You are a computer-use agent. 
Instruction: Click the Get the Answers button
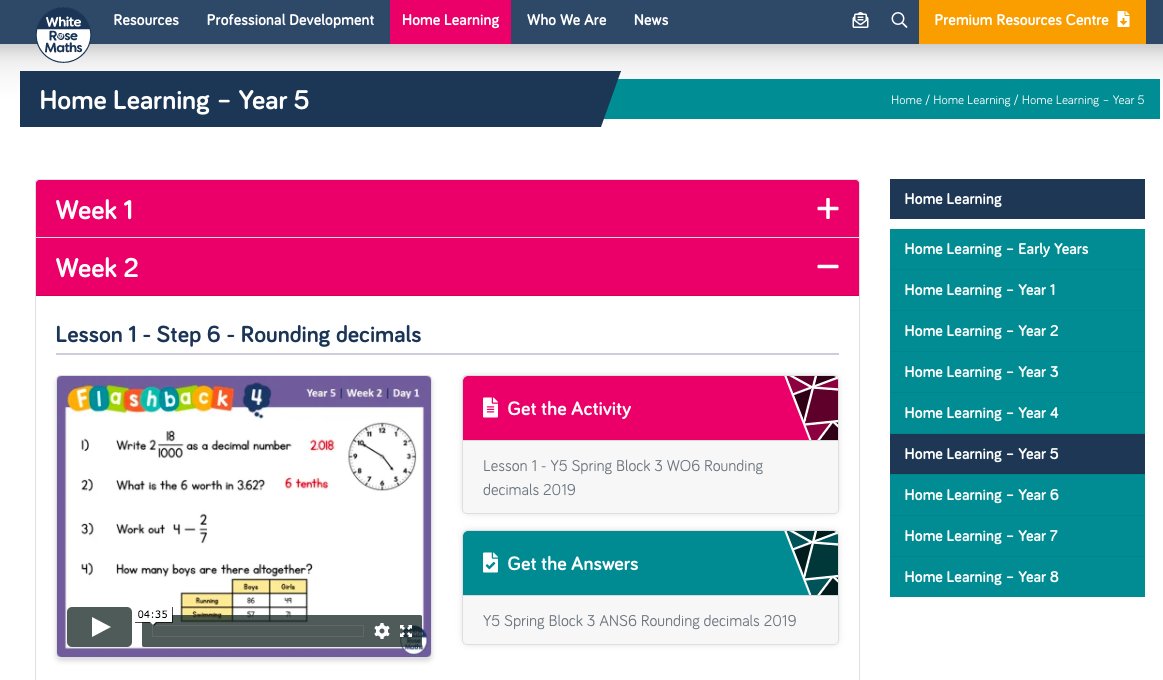coord(650,563)
